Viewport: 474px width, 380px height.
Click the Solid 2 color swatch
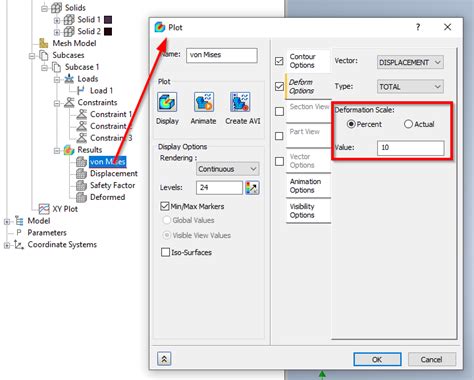(x=108, y=31)
